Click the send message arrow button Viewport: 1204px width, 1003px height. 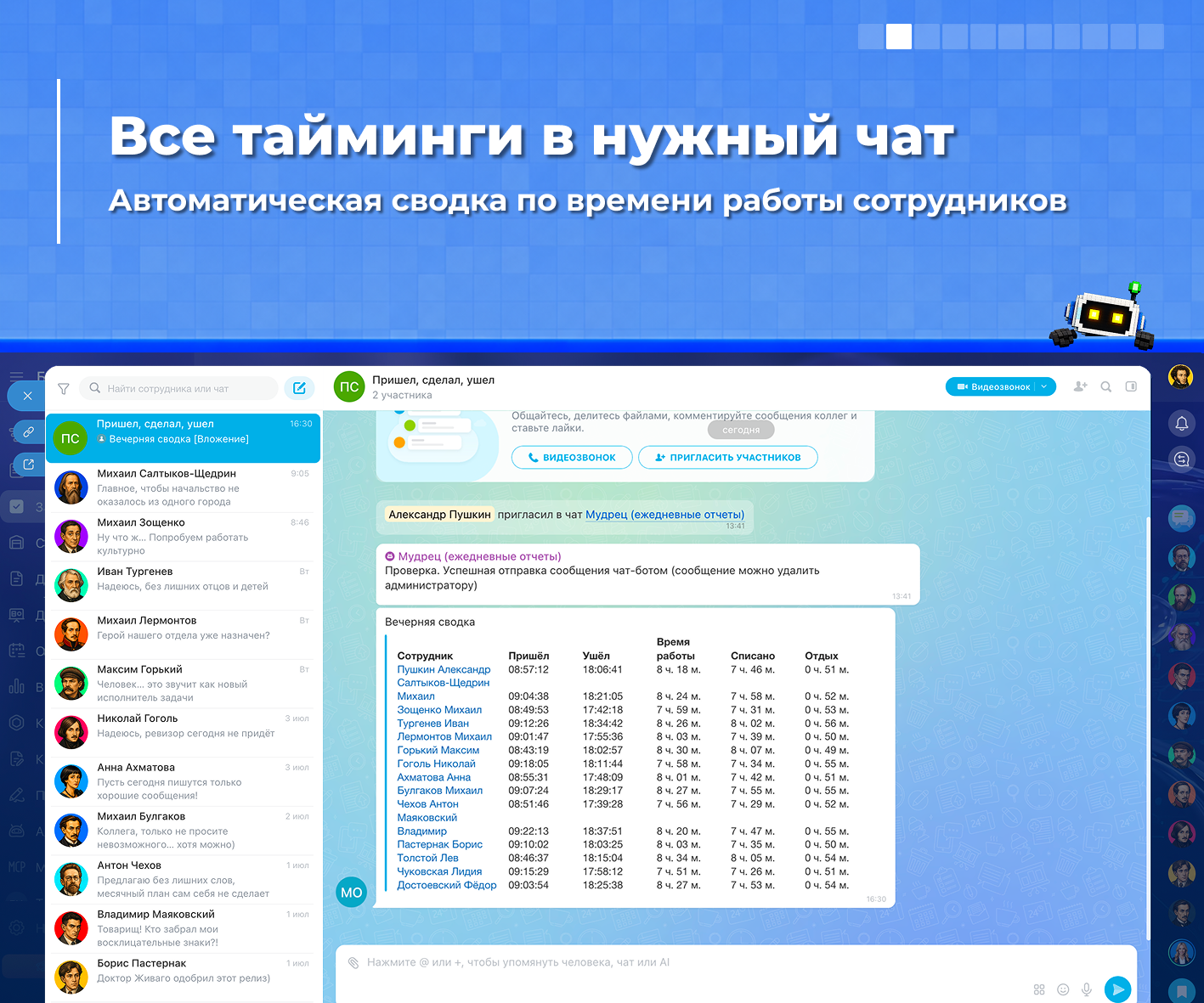pyautogui.click(x=1117, y=989)
